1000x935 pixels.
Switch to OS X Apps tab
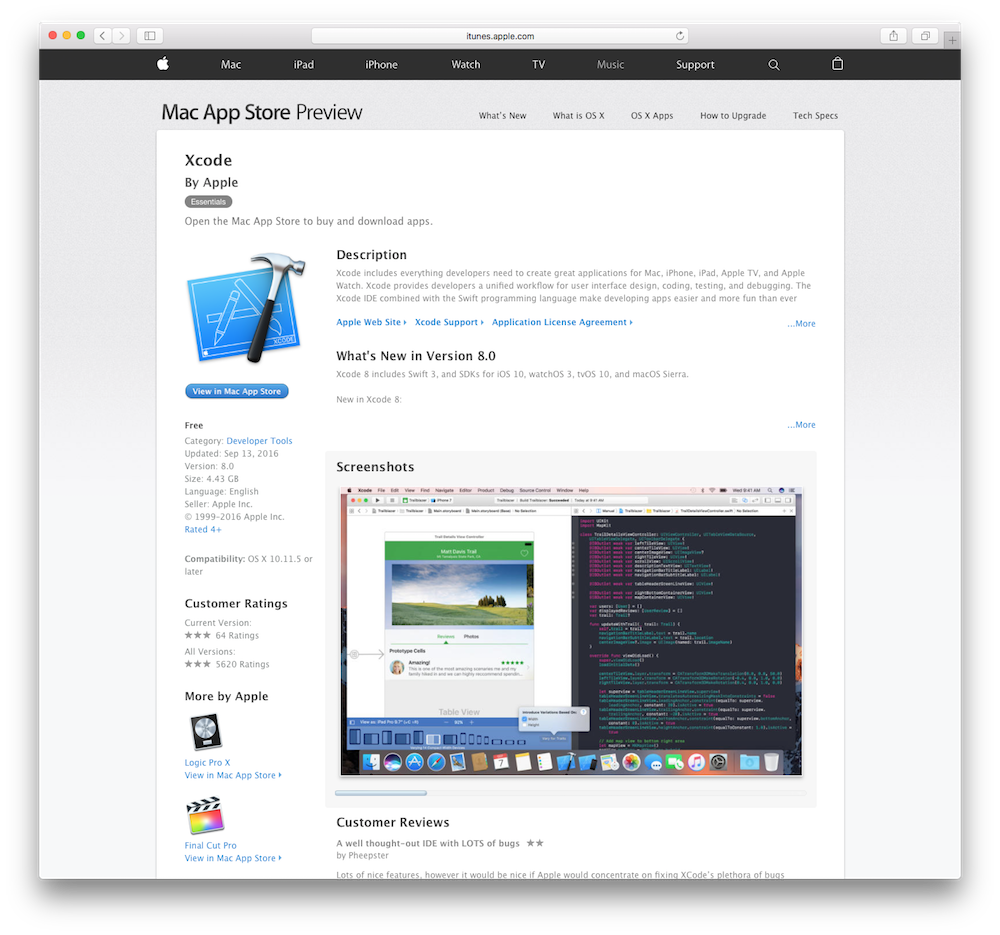[652, 115]
